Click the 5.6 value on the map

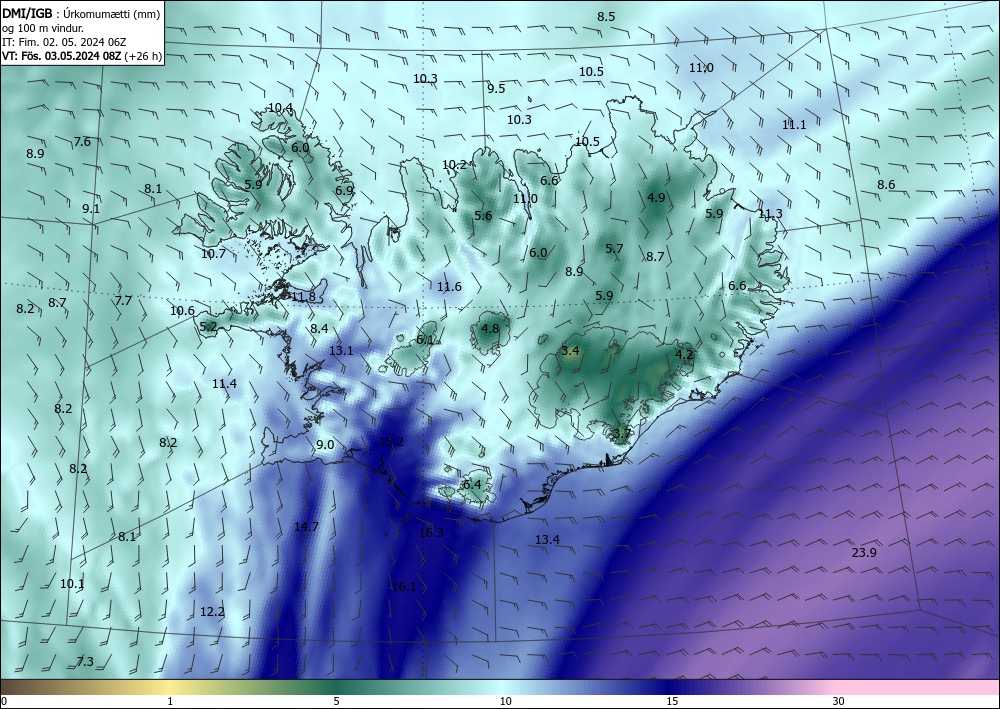(x=483, y=216)
